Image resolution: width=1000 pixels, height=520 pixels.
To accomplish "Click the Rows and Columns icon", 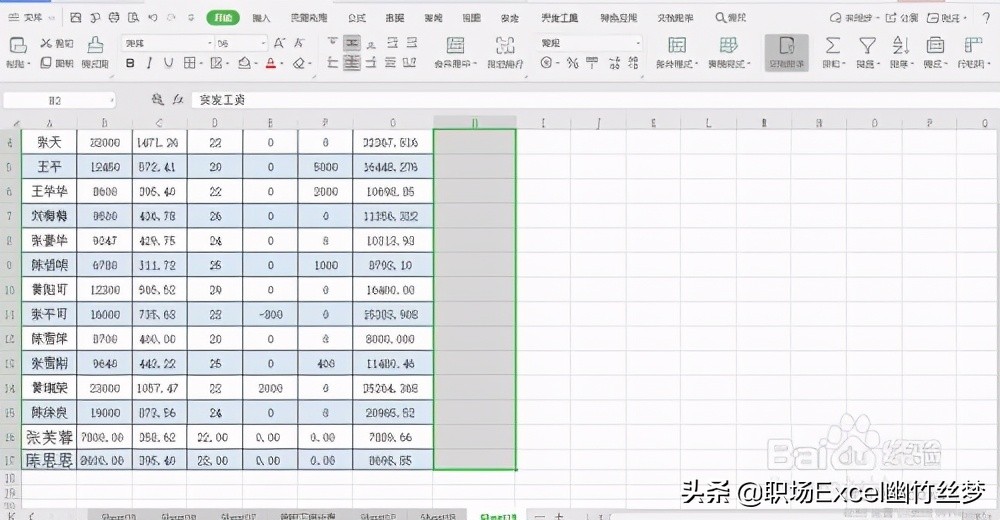I will [974, 45].
